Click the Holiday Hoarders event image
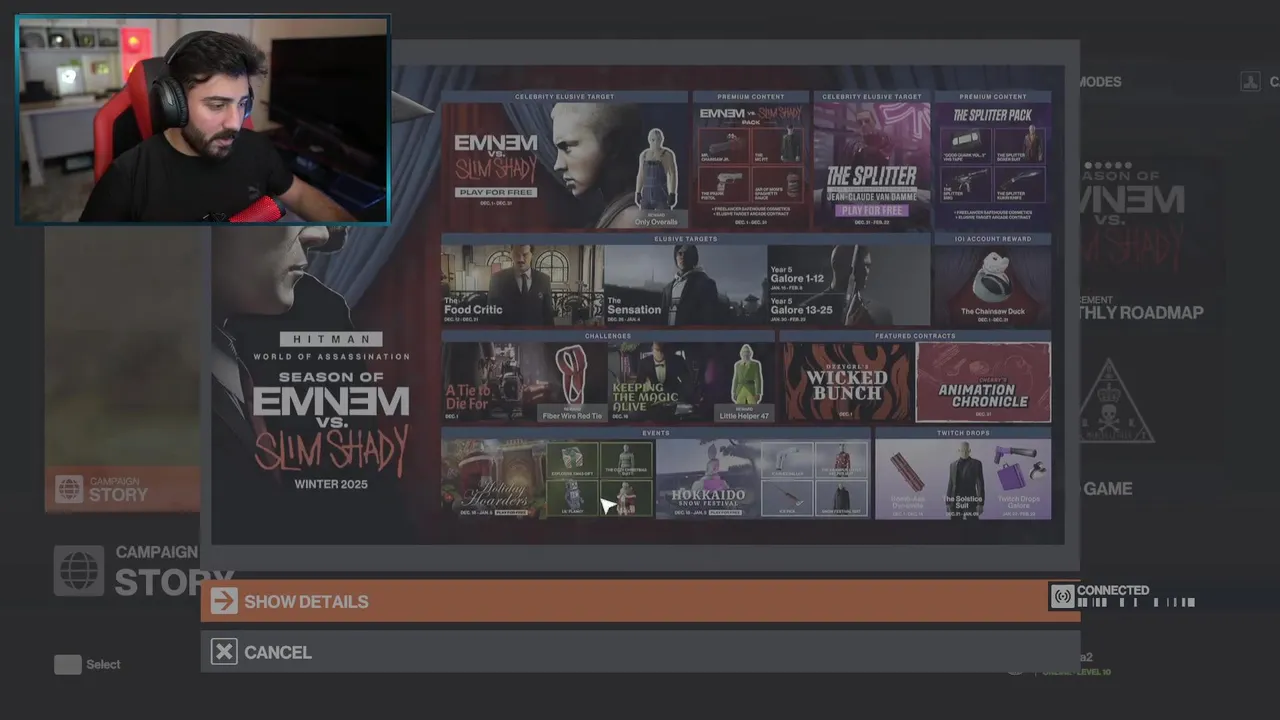This screenshot has height=720, width=1280. (494, 479)
